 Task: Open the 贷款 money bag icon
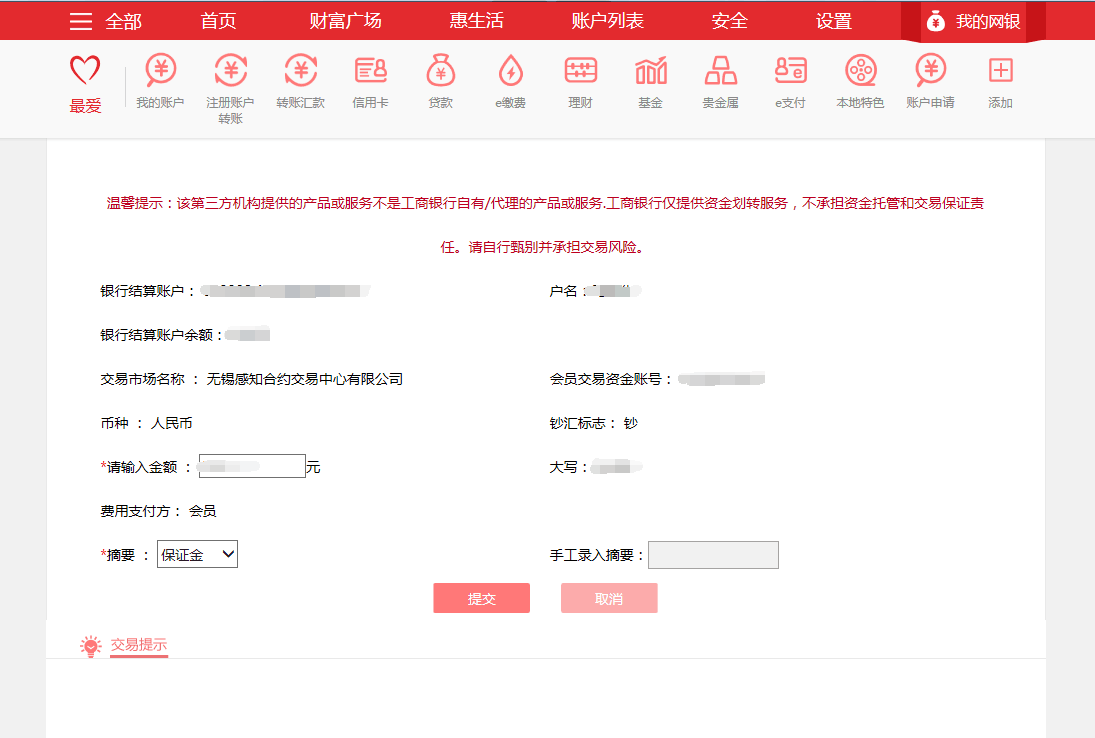(441, 70)
